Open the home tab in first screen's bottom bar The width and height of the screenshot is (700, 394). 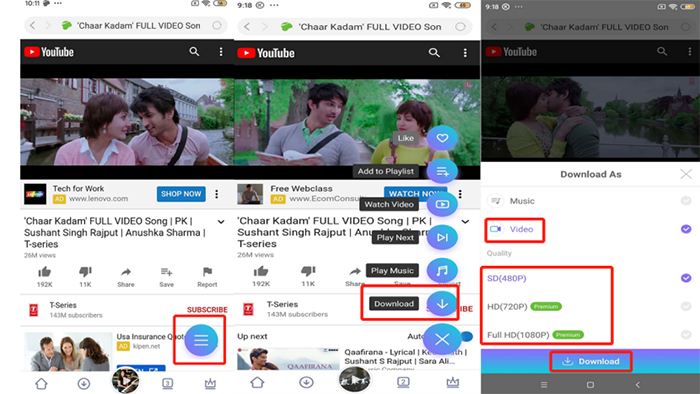coord(42,383)
